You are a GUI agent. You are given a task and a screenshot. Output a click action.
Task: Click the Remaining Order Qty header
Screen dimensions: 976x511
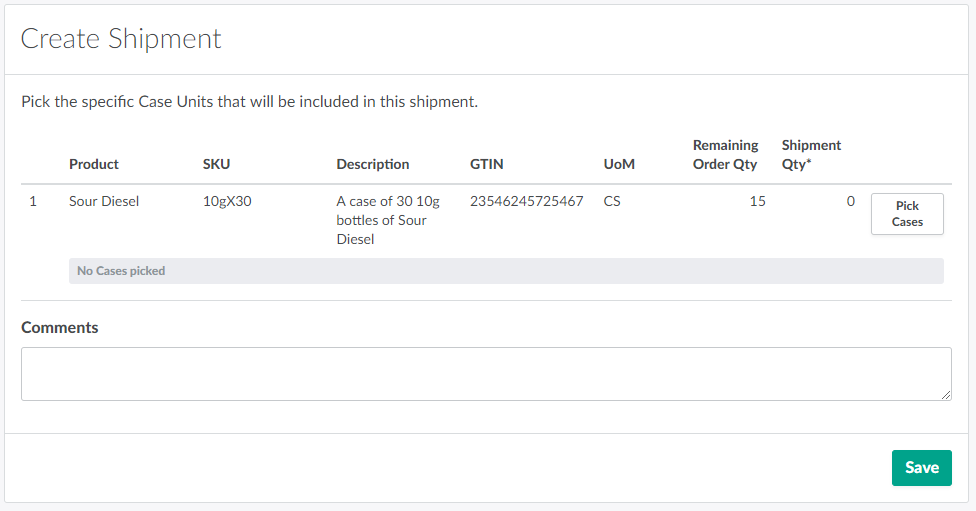pyautogui.click(x=726, y=155)
